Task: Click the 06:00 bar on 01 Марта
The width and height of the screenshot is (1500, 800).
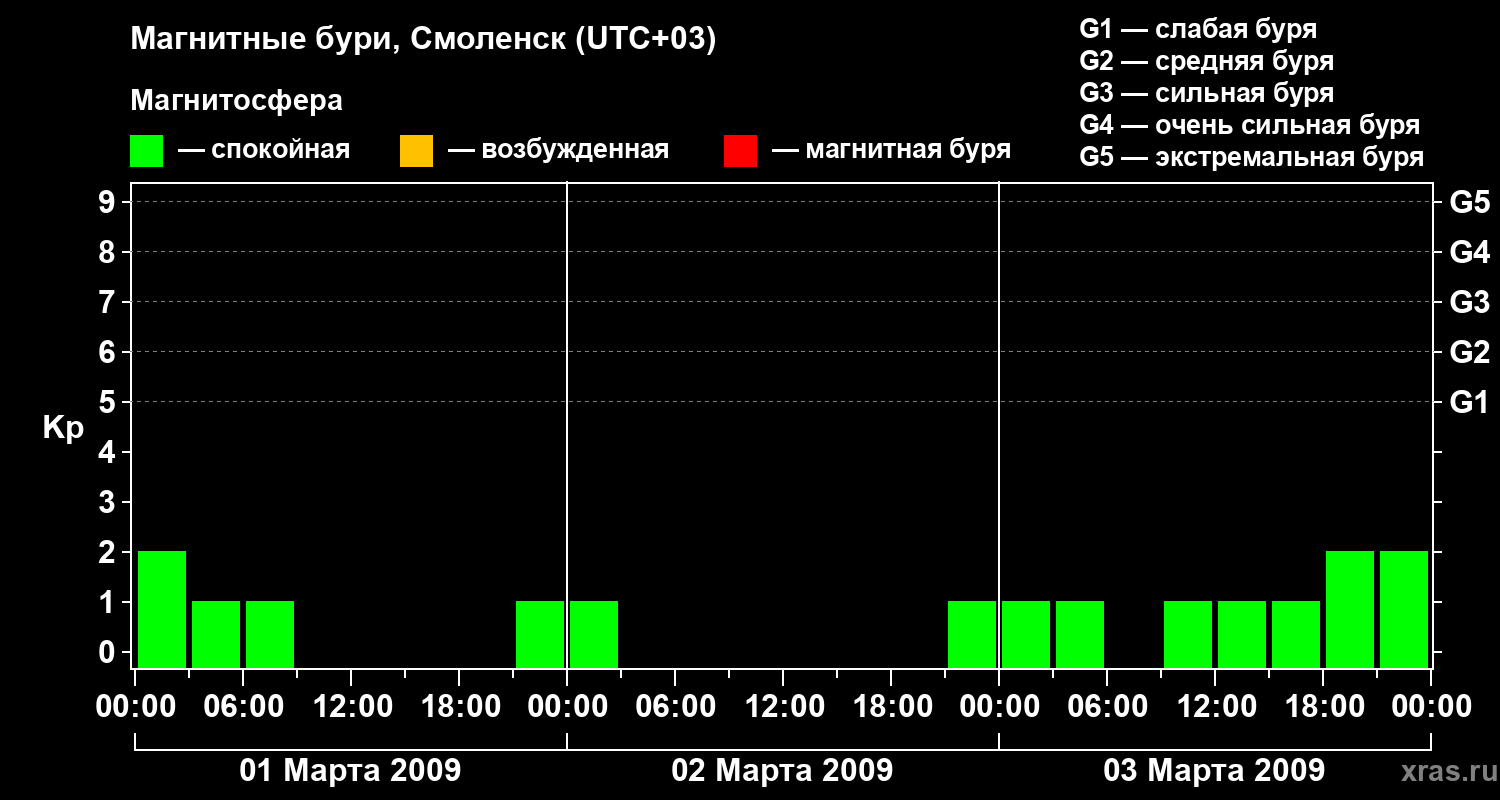Action: point(270,634)
